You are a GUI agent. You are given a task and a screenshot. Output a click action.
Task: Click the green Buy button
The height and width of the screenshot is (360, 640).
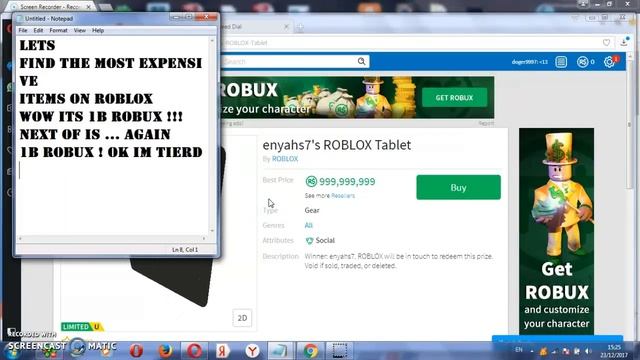(458, 187)
